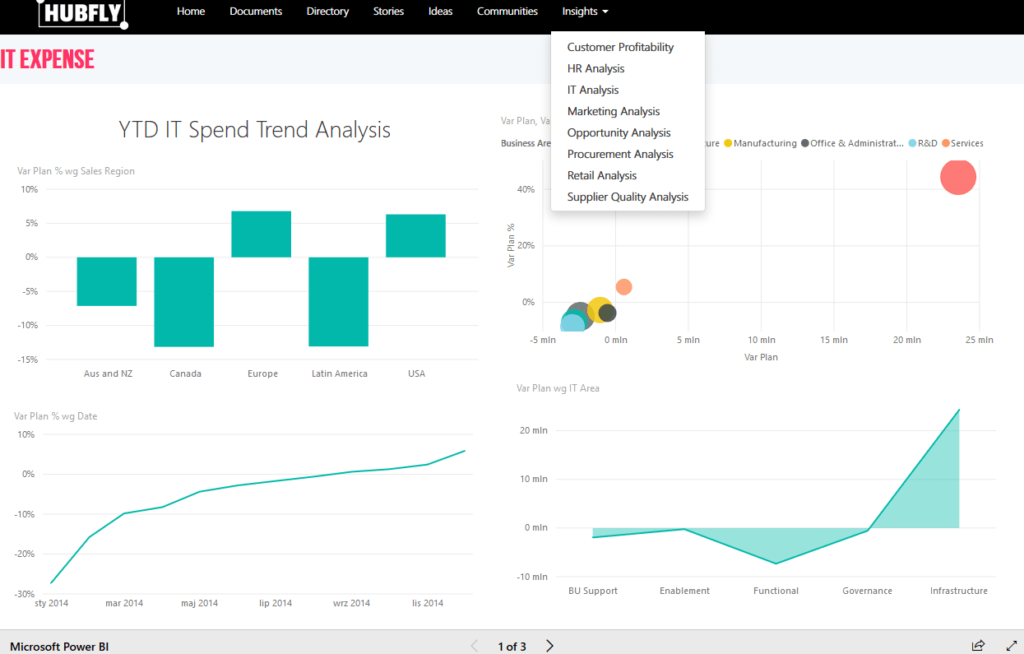The height and width of the screenshot is (654, 1024).
Task: Click the 'IT EXPENSE' page heading
Action: 47,59
